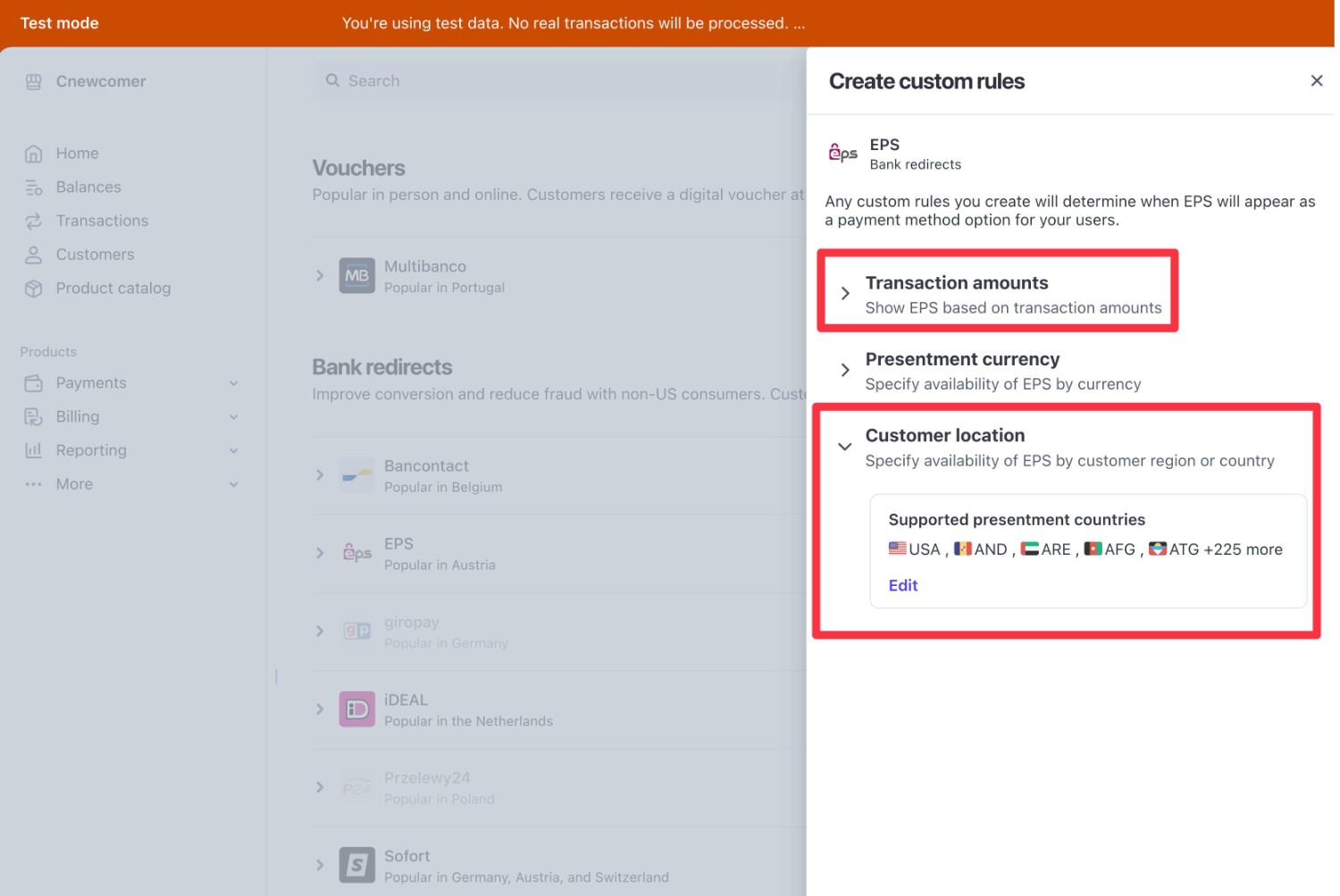Expand the Billing menu dropdown arrow
Screen dimensions: 1340x896
click(x=234, y=417)
